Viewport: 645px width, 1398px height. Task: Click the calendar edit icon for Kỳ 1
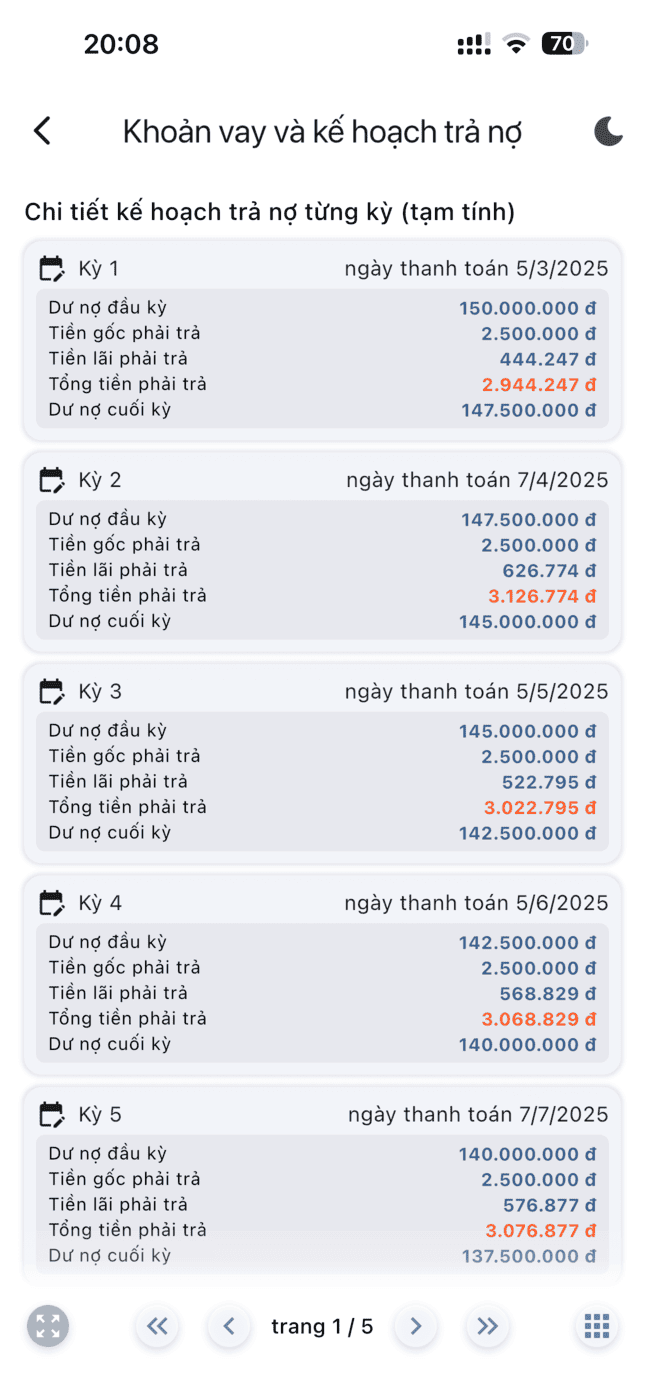[x=51, y=268]
